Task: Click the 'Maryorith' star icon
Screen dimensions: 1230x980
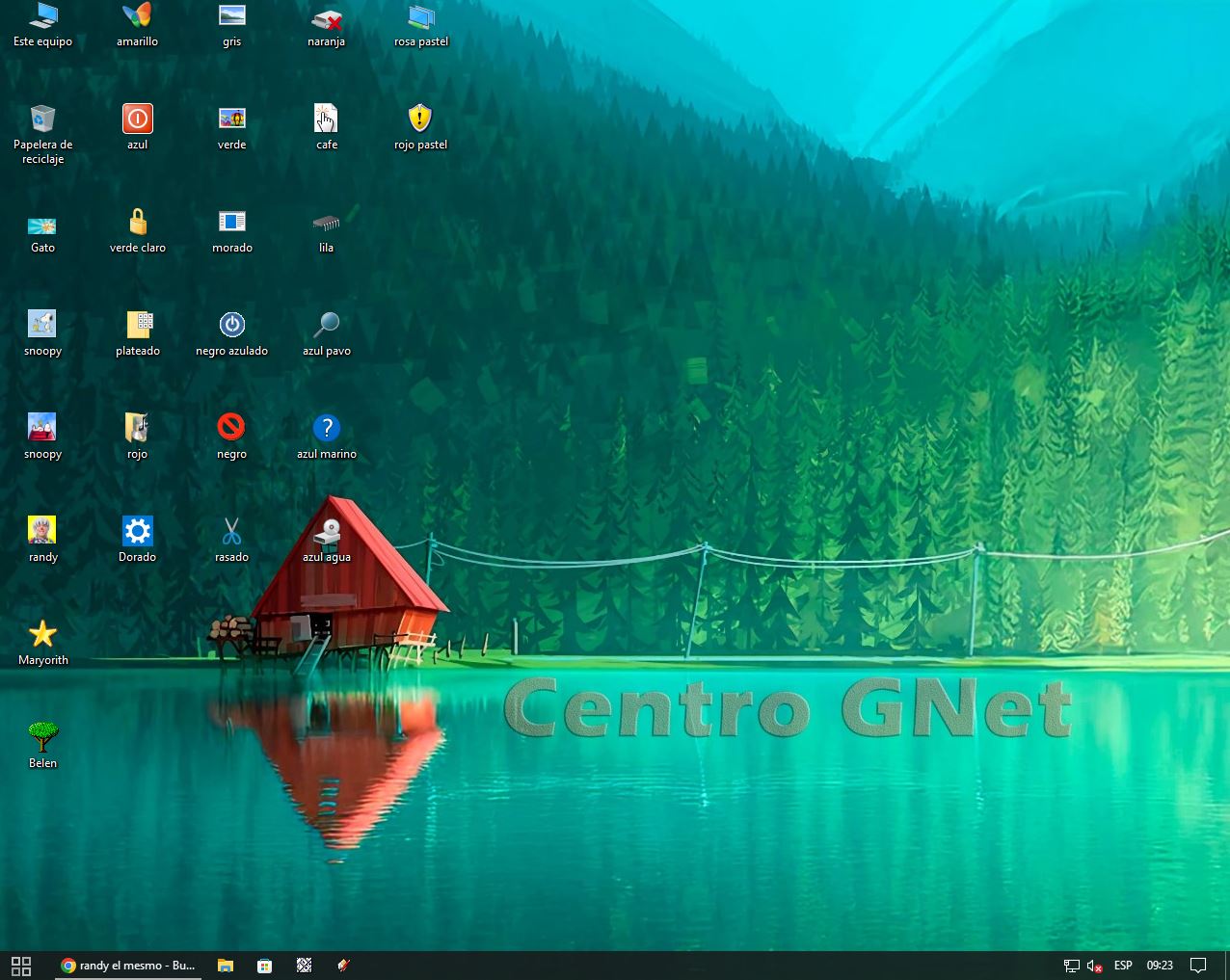Action: [42, 634]
